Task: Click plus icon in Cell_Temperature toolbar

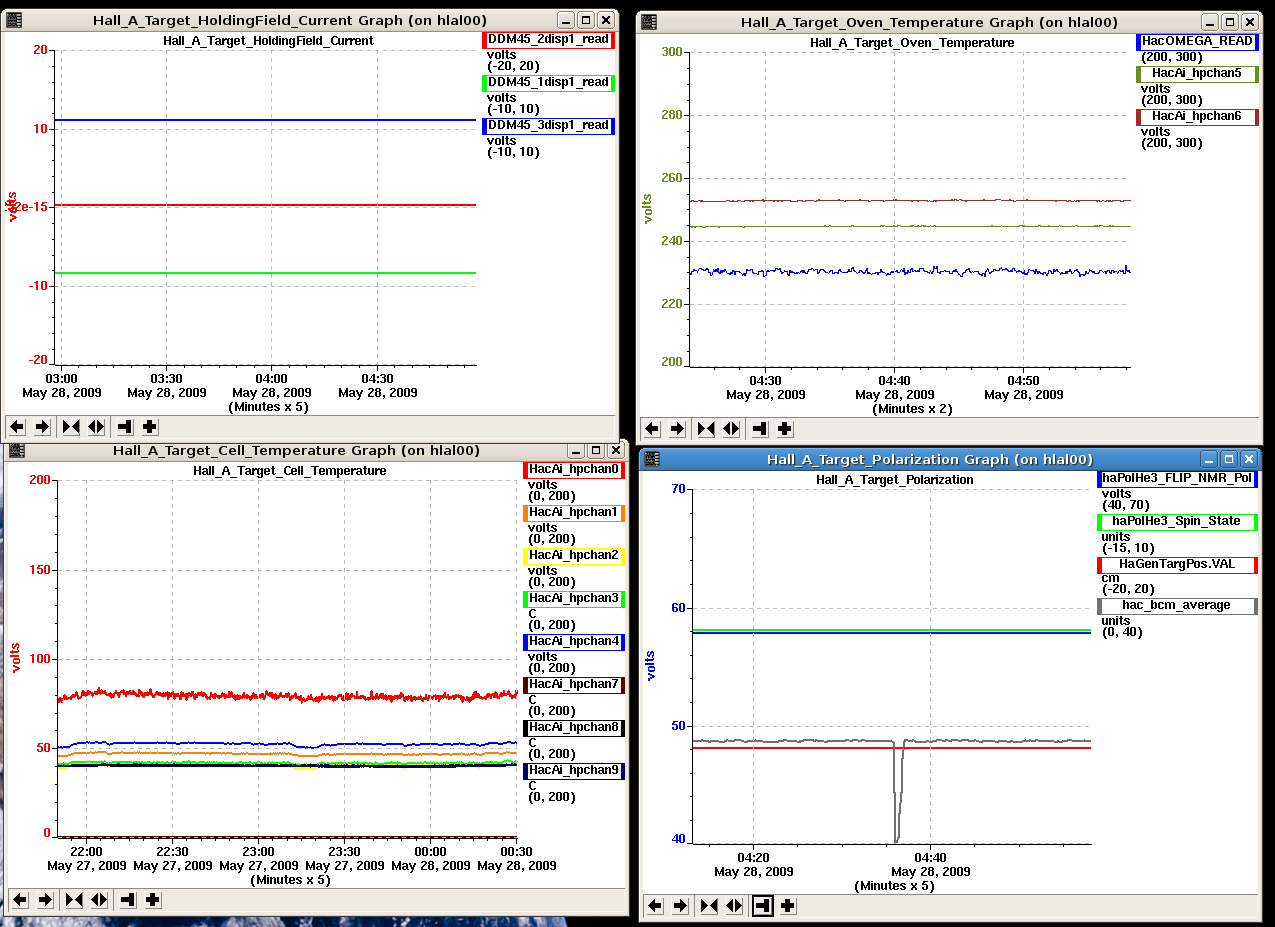Action: [152, 900]
